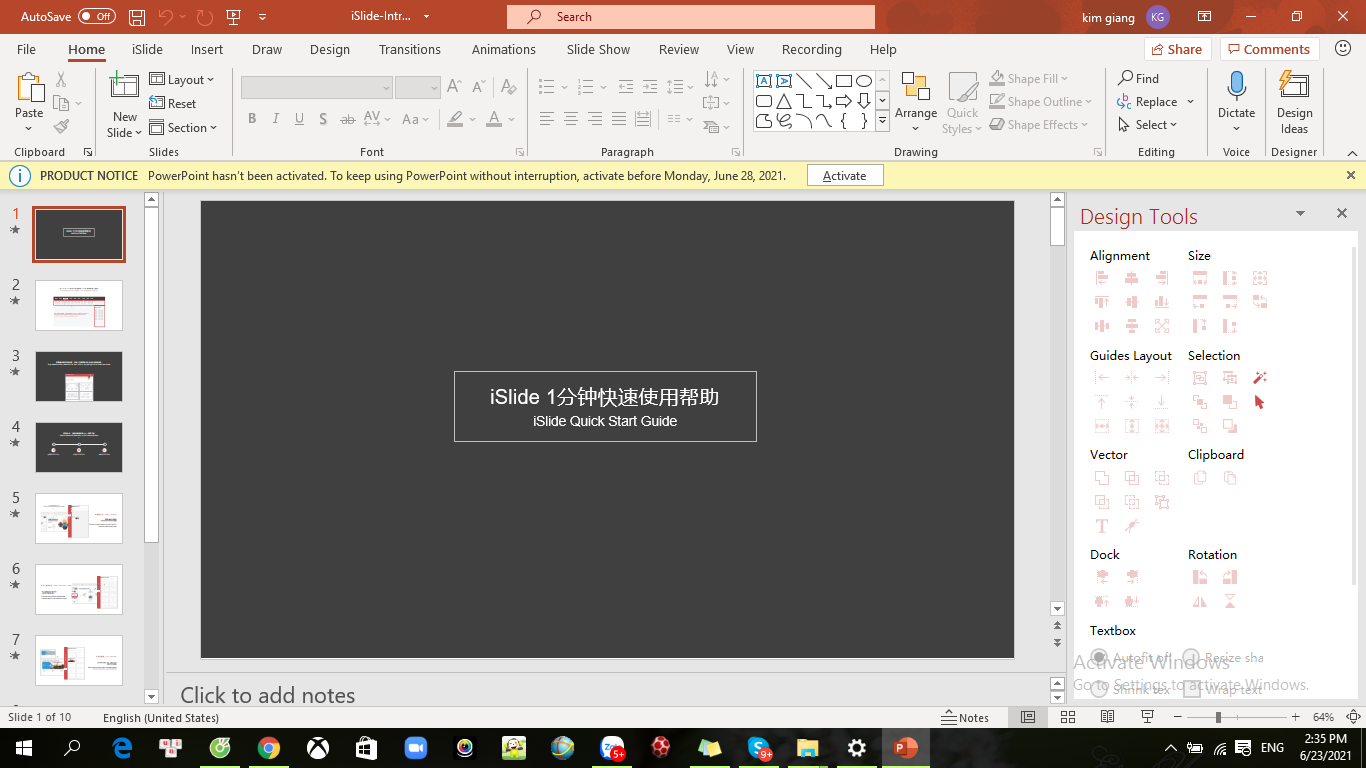This screenshot has height=768, width=1366.
Task: Select the Autofit off radio button
Action: (x=1100, y=658)
